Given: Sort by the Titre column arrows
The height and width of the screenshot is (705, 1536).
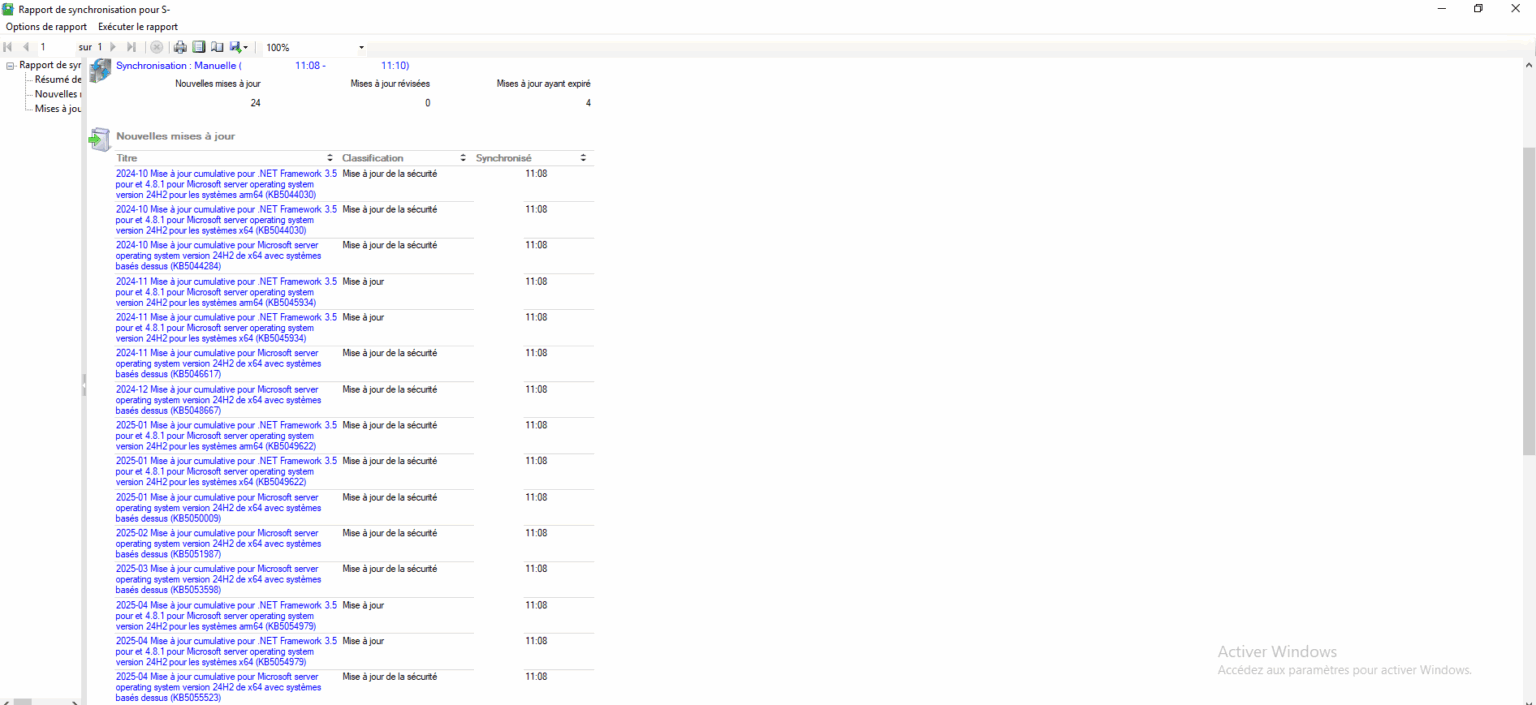Looking at the screenshot, I should click(x=330, y=158).
